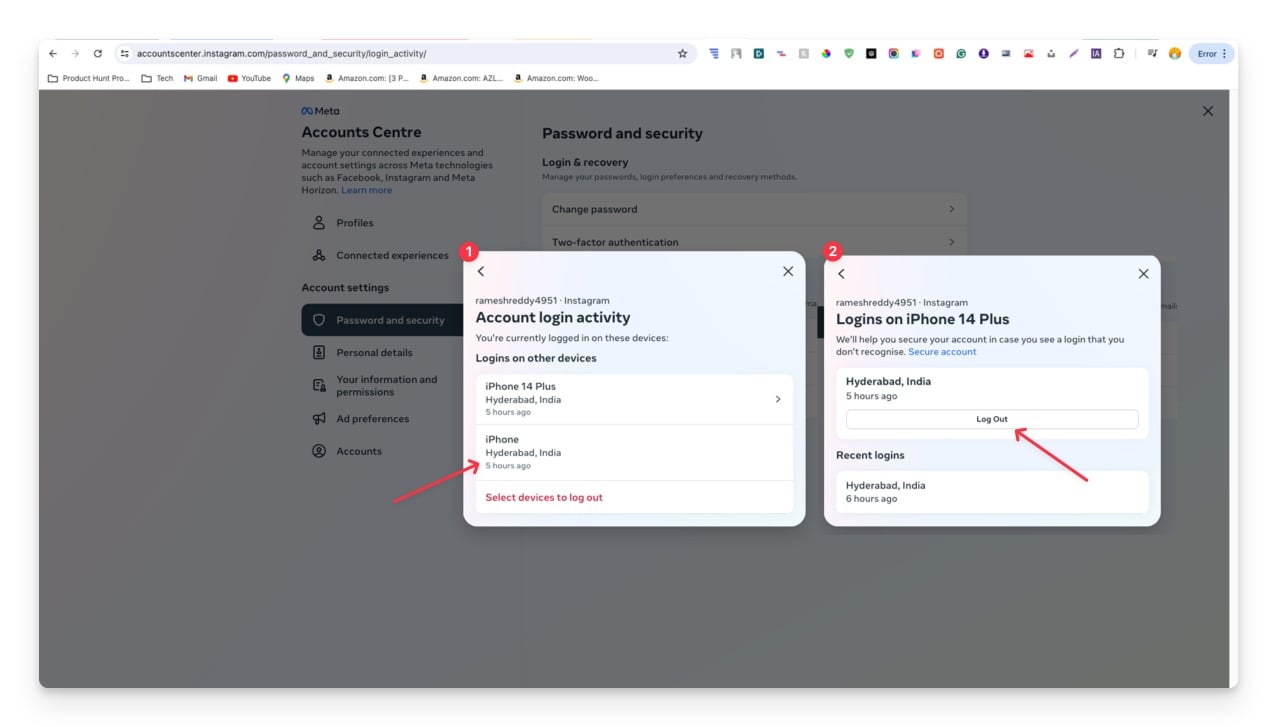The height and width of the screenshot is (727, 1277).
Task: Click the Learn more link
Action: tap(366, 190)
